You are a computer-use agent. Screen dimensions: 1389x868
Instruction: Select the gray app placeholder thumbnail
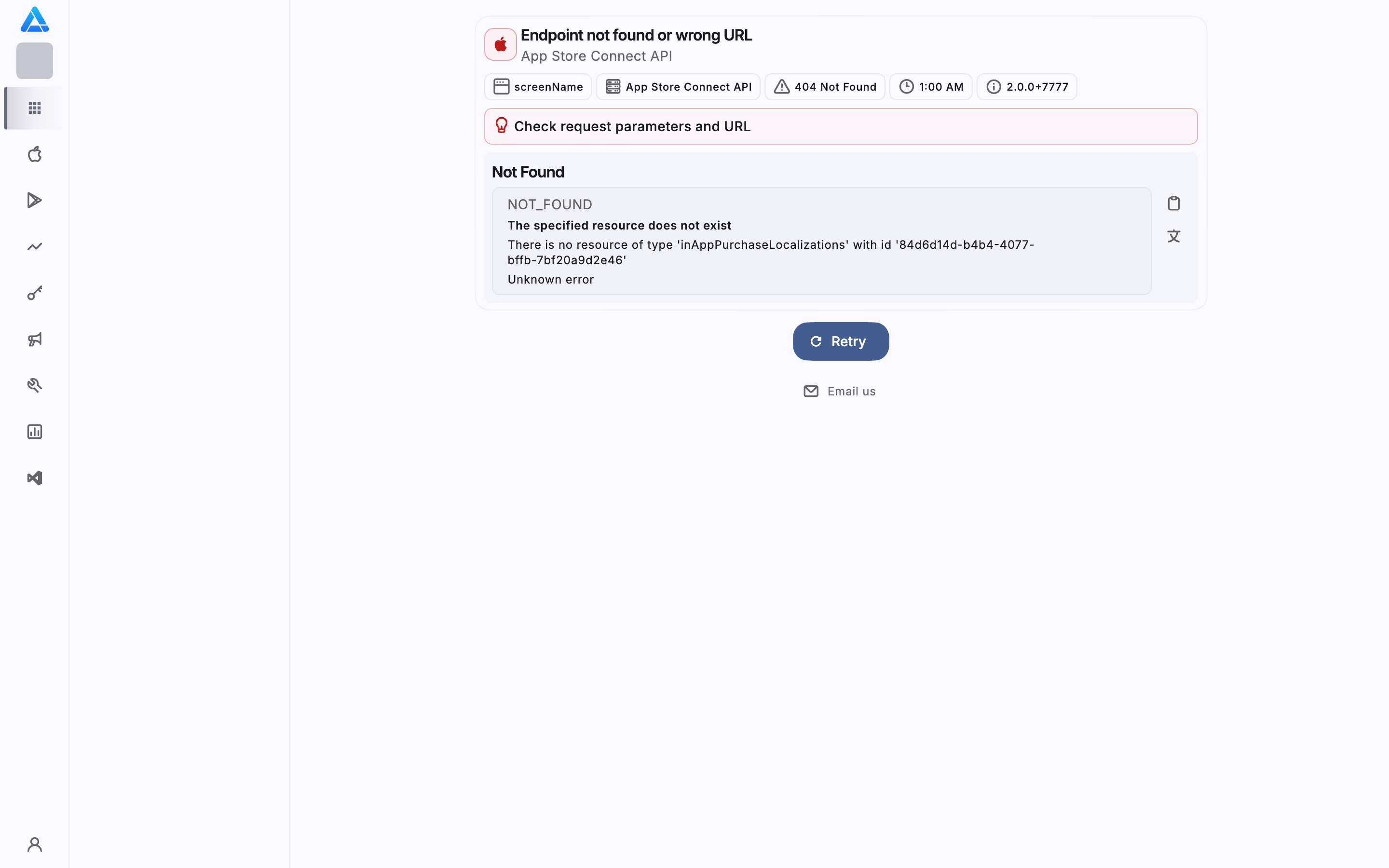(x=34, y=61)
